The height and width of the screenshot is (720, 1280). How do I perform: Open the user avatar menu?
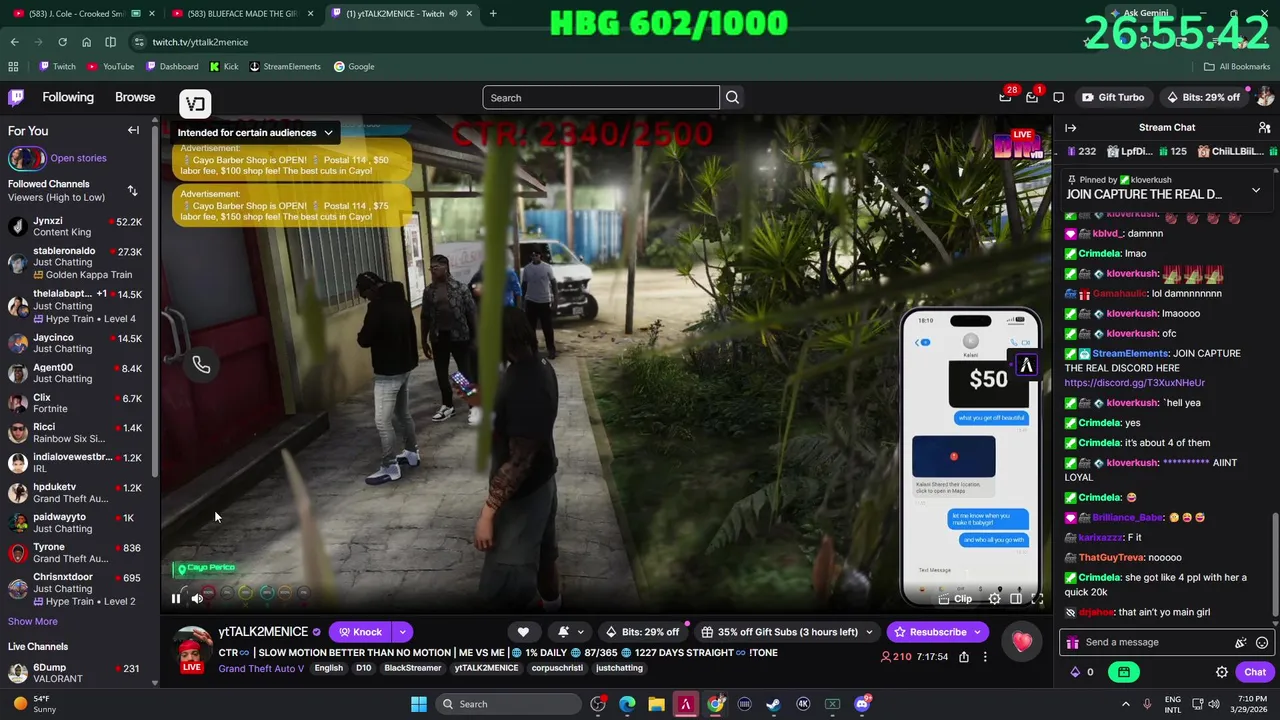click(1265, 97)
